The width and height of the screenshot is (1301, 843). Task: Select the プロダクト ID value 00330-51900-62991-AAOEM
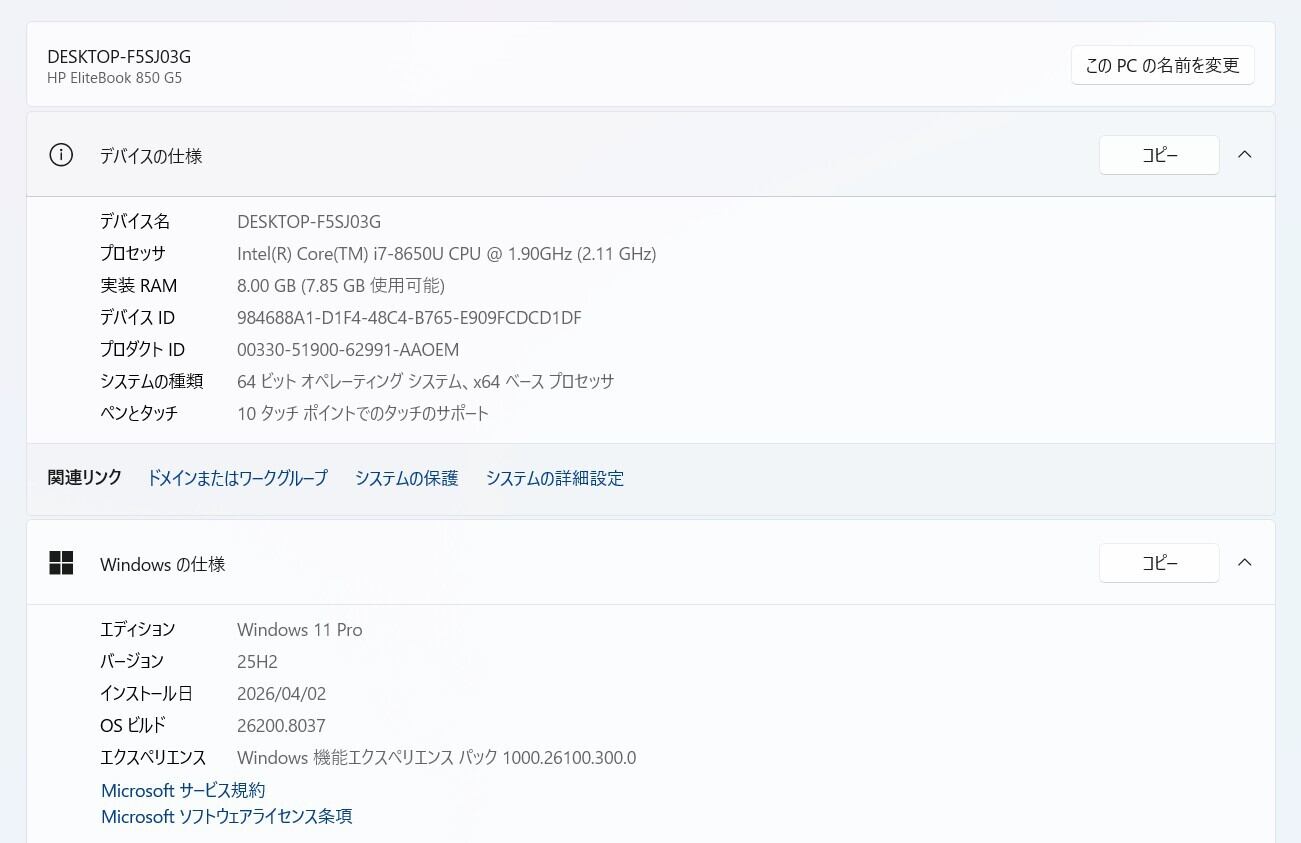tap(348, 350)
